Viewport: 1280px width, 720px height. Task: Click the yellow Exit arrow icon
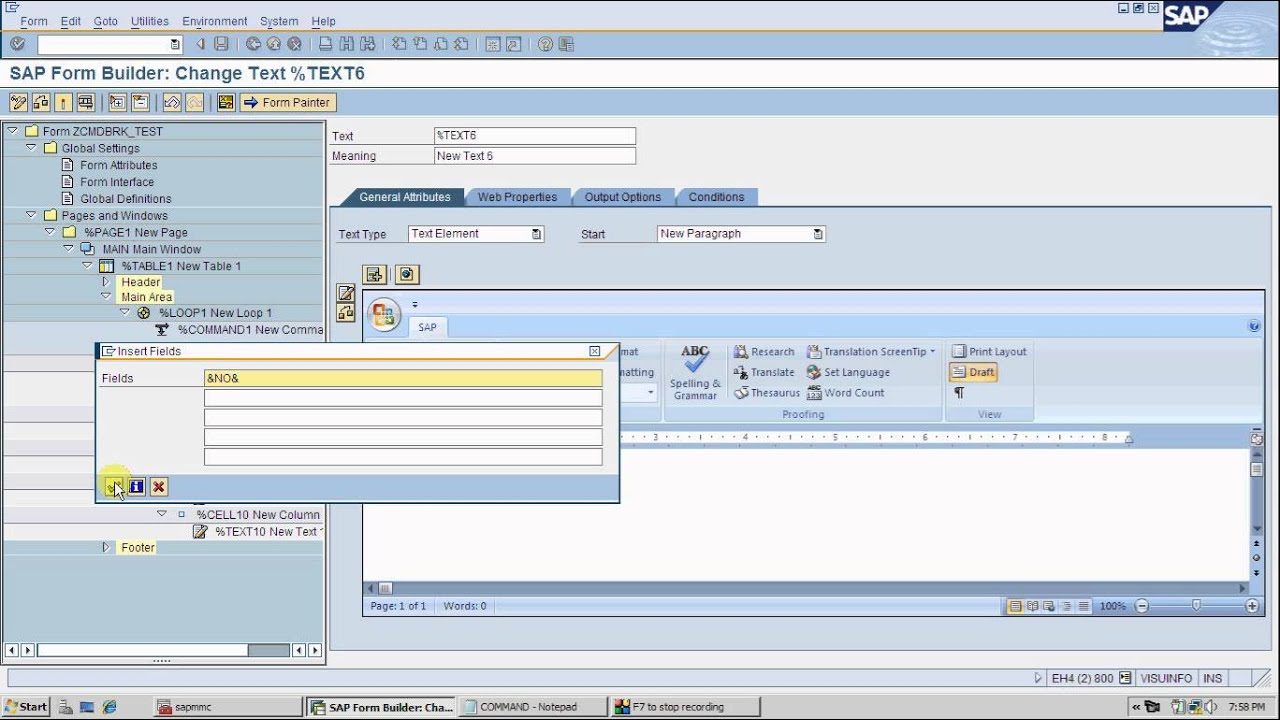tap(274, 44)
